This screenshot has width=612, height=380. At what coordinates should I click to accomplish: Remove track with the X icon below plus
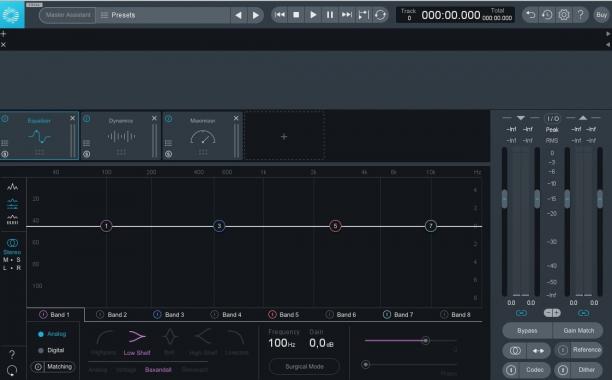tap(4, 45)
